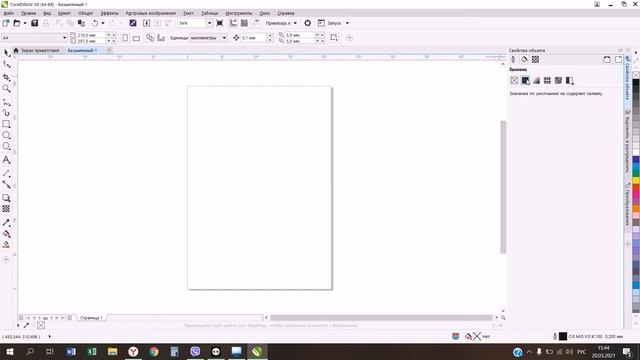Image resolution: width=640 pixels, height=360 pixels.
Task: Open Options gear icon in toolbar
Action: coord(308,23)
